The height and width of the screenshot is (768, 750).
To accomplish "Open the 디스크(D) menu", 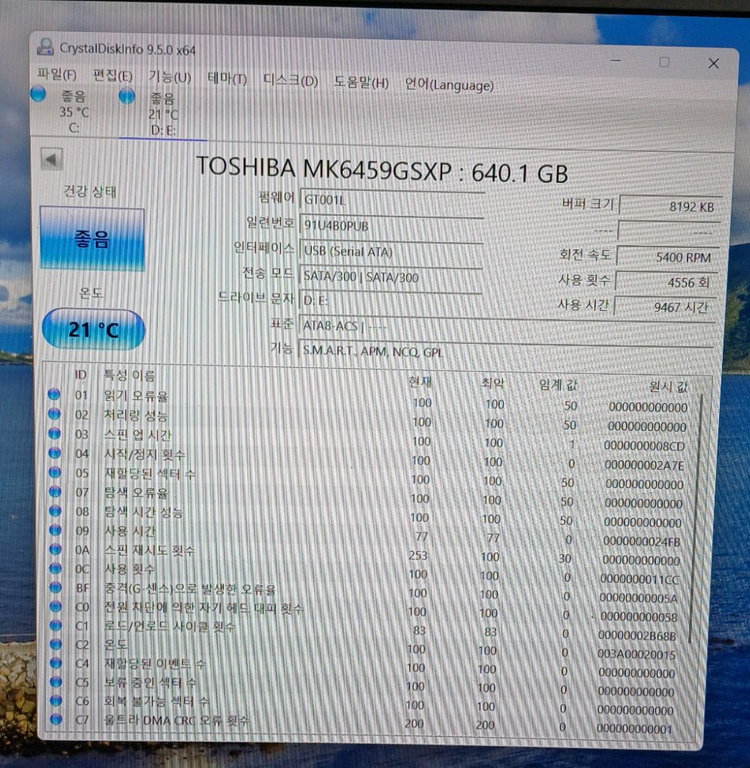I will coord(290,80).
